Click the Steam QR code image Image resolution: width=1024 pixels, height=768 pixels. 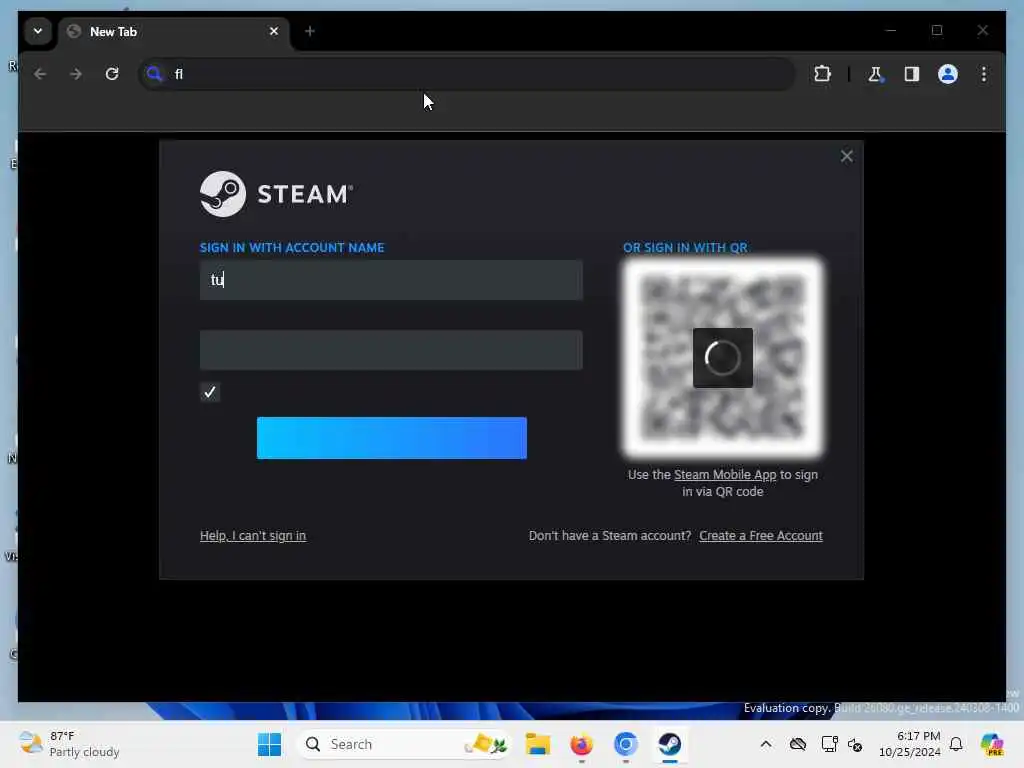[722, 358]
